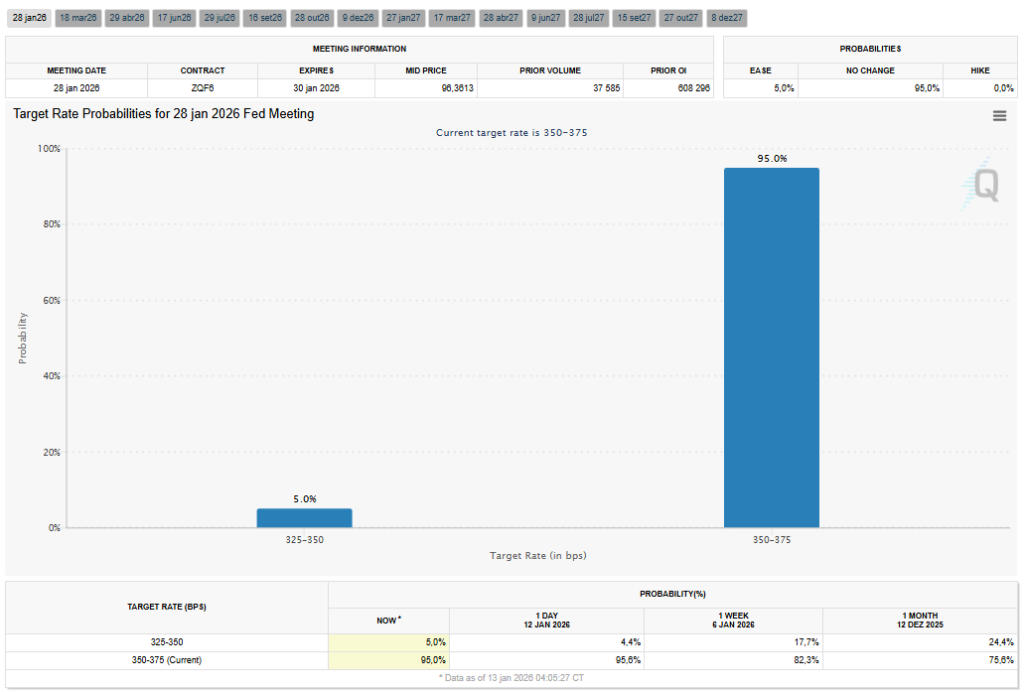Select the ZQF6 contract cell
1024x692 pixels.
tap(204, 88)
